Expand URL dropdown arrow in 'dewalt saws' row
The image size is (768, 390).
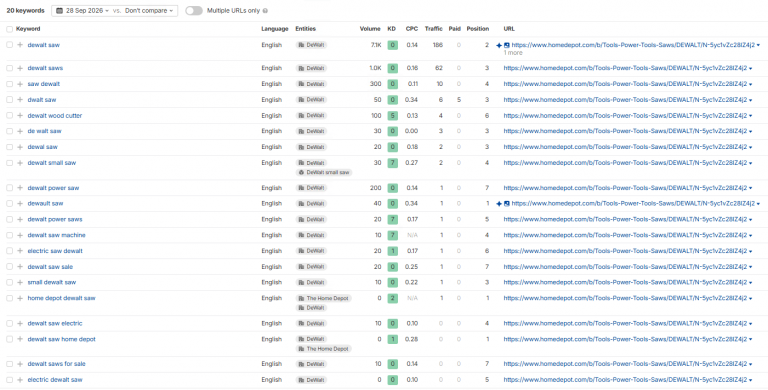pos(750,69)
